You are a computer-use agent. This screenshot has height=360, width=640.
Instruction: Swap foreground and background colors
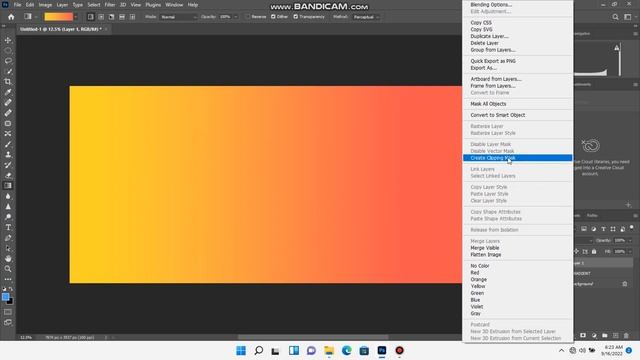tap(11, 289)
